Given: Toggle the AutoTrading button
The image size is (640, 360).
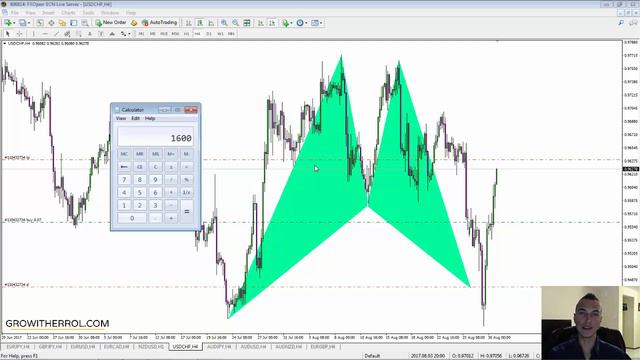Looking at the screenshot, I should click(159, 23).
